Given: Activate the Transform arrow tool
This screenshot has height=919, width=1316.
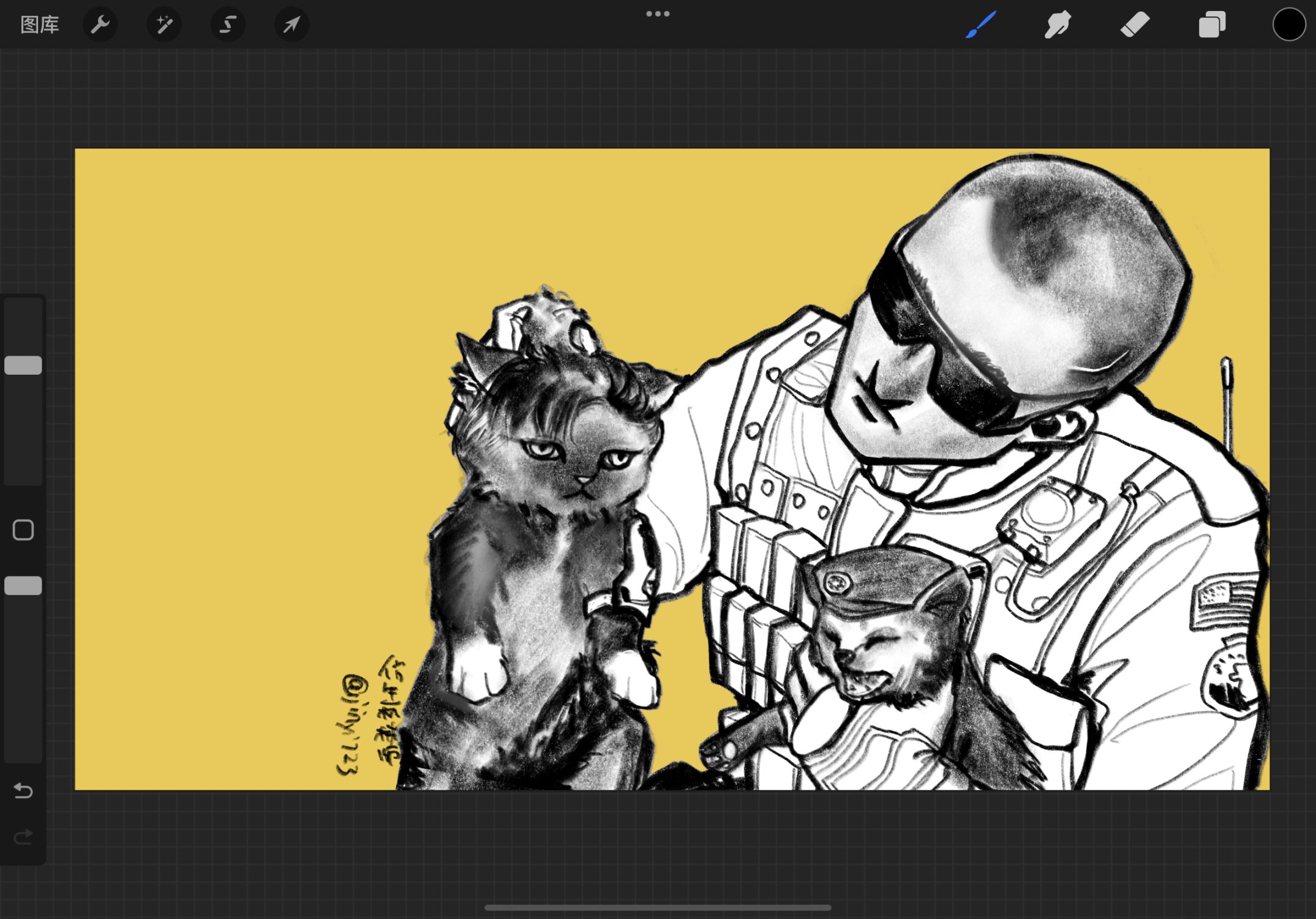Looking at the screenshot, I should click(291, 24).
